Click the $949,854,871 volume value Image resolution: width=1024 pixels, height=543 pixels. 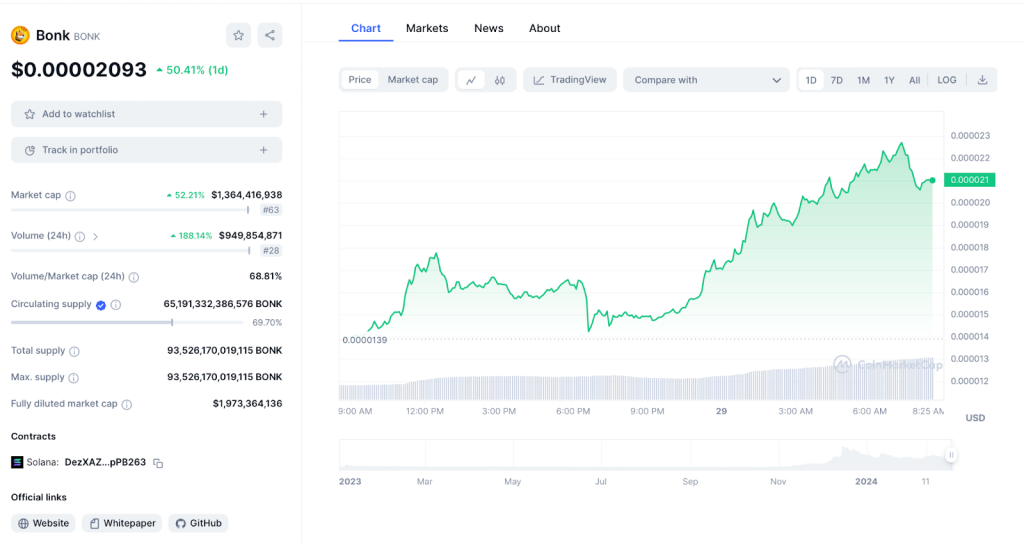click(x=250, y=235)
